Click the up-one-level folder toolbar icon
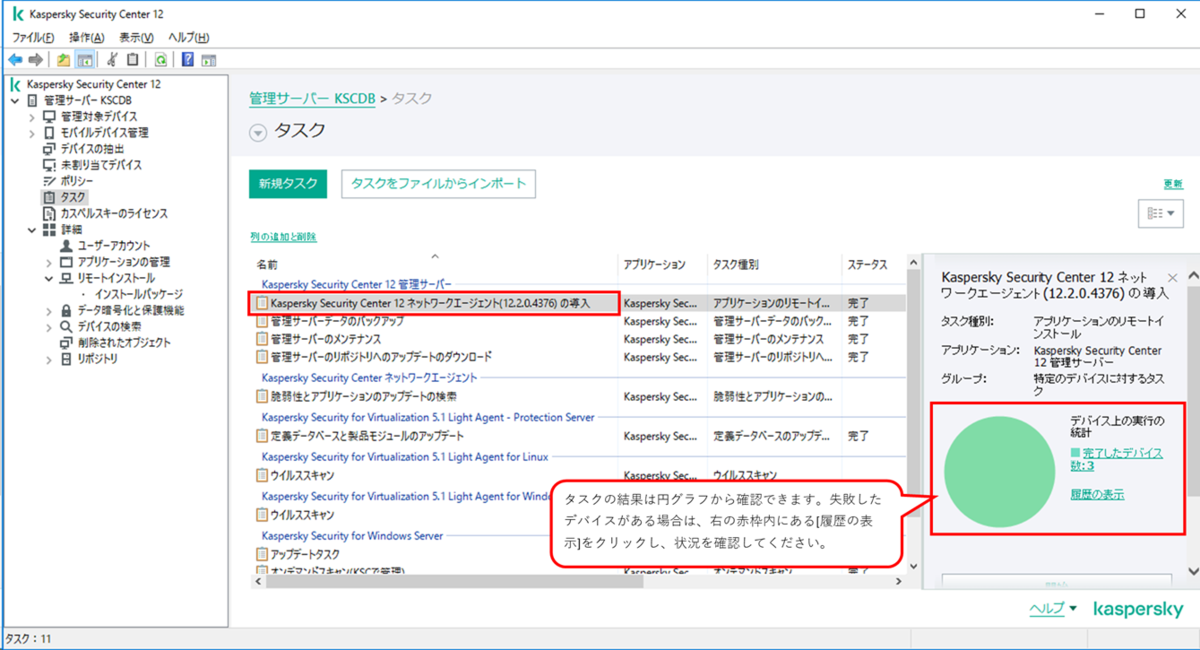1200x650 pixels. [63, 59]
